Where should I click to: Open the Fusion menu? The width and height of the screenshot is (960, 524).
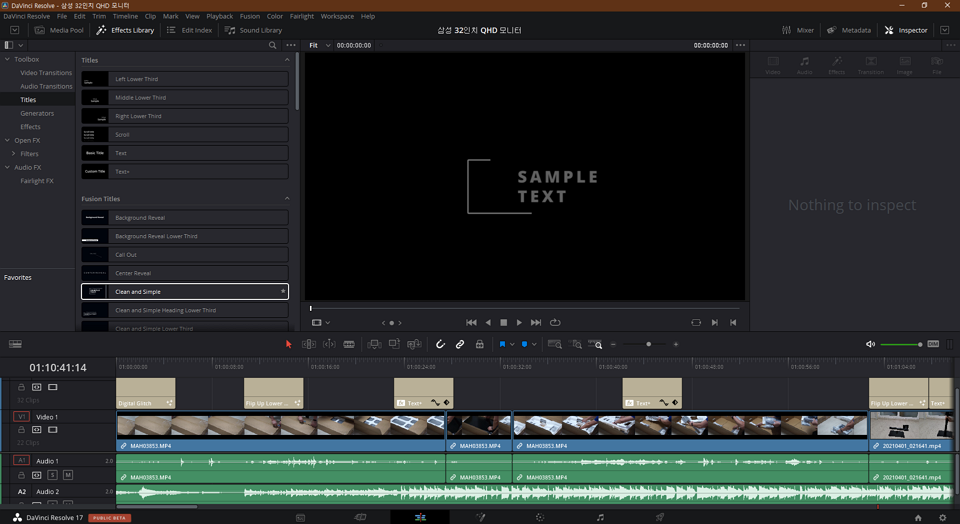coord(249,16)
